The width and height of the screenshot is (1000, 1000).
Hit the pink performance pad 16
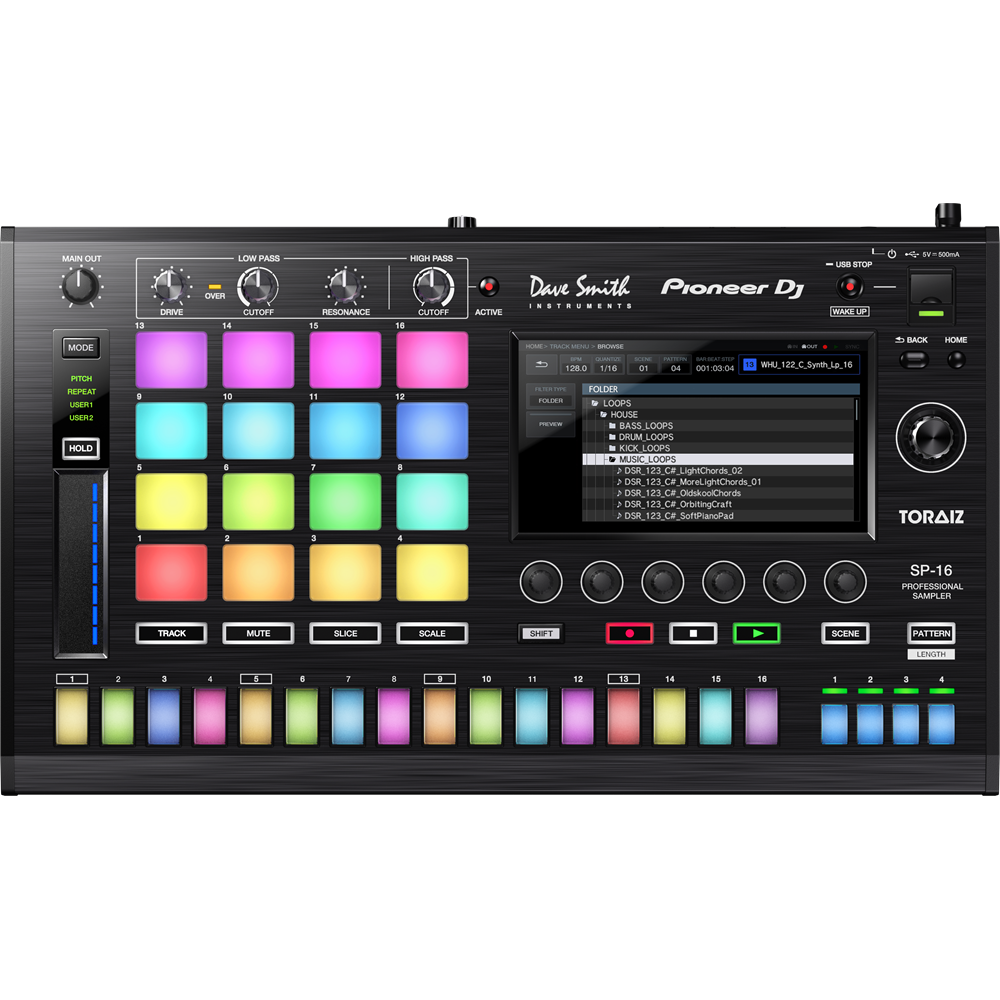432,360
